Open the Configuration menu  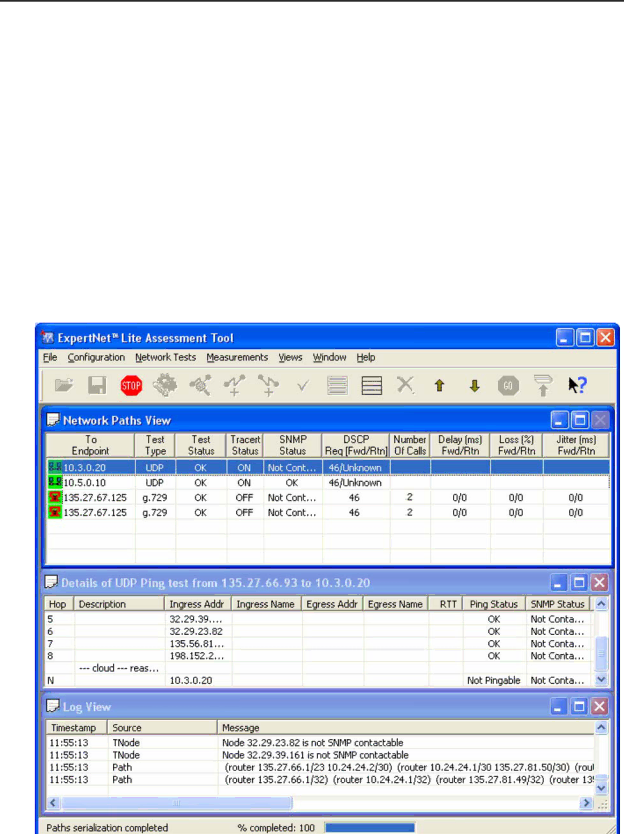click(x=96, y=357)
